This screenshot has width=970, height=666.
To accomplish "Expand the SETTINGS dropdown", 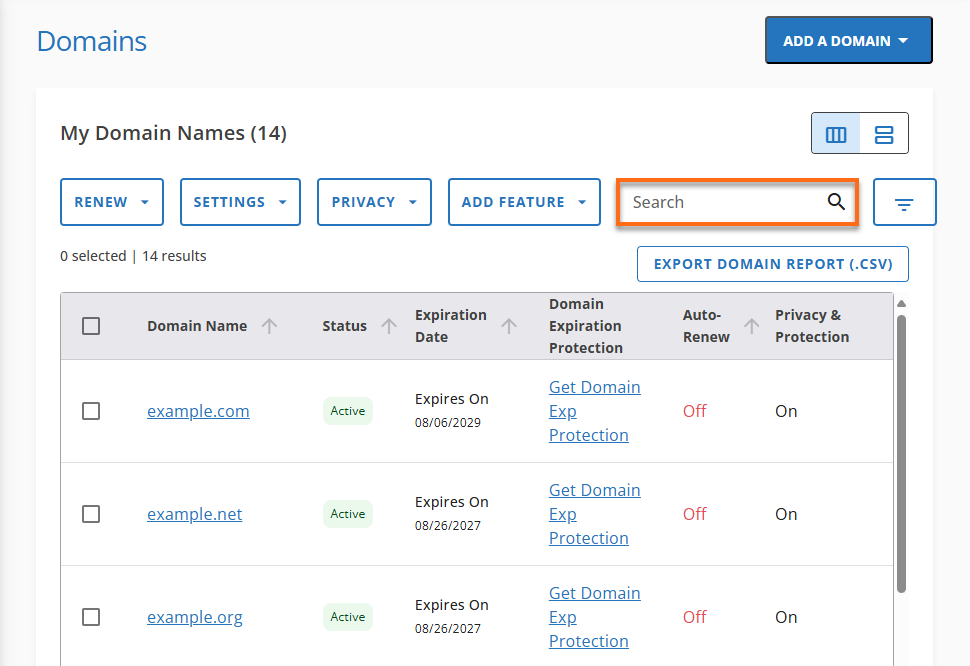I will click(x=240, y=202).
